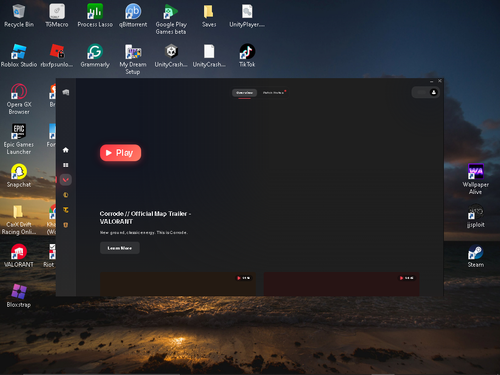This screenshot has height=375, width=500.
Task: Open the red-tinted video card thumbnail
Action: pos(342,284)
